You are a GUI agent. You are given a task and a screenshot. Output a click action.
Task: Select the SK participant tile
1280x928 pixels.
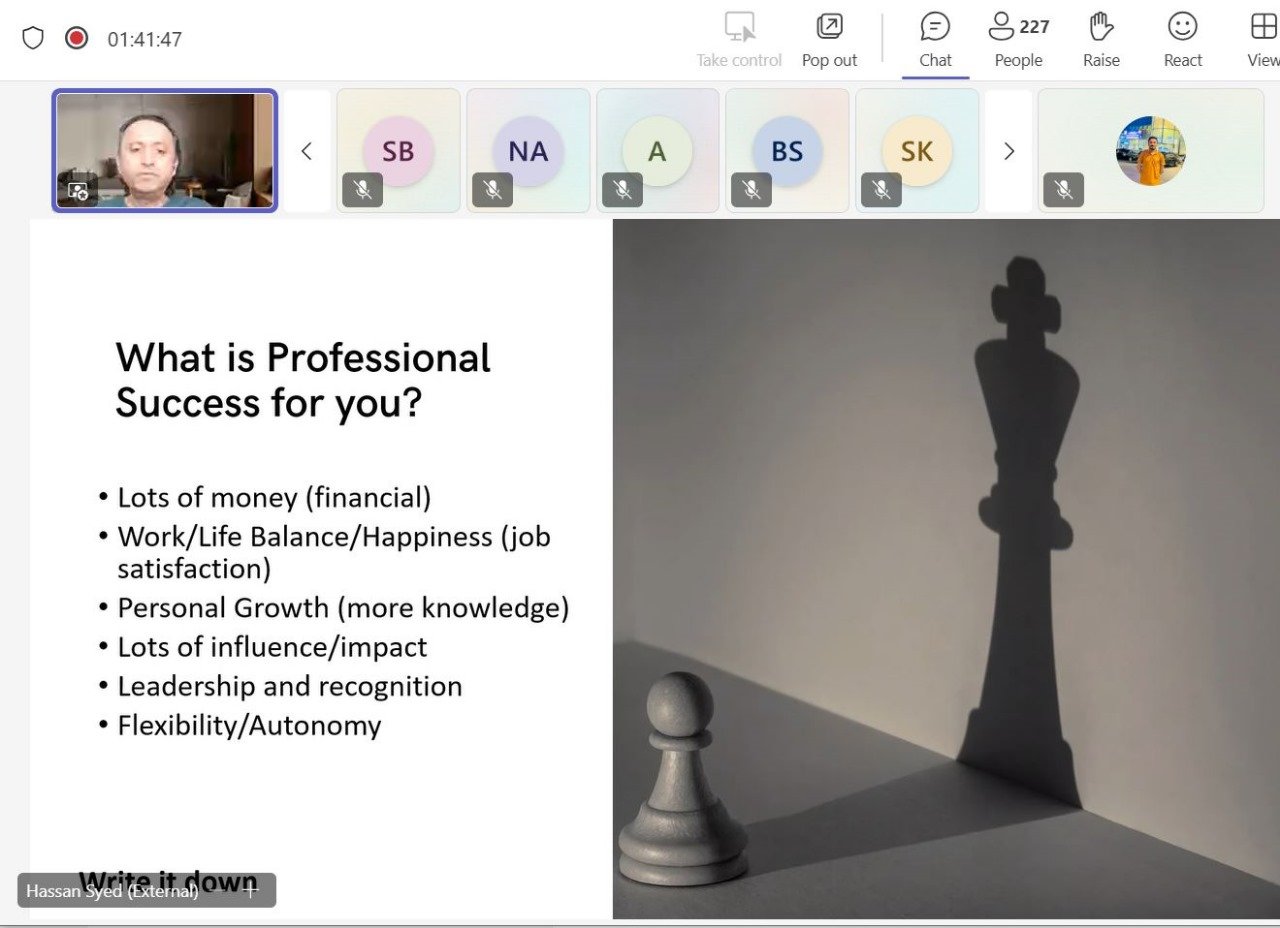coord(917,150)
